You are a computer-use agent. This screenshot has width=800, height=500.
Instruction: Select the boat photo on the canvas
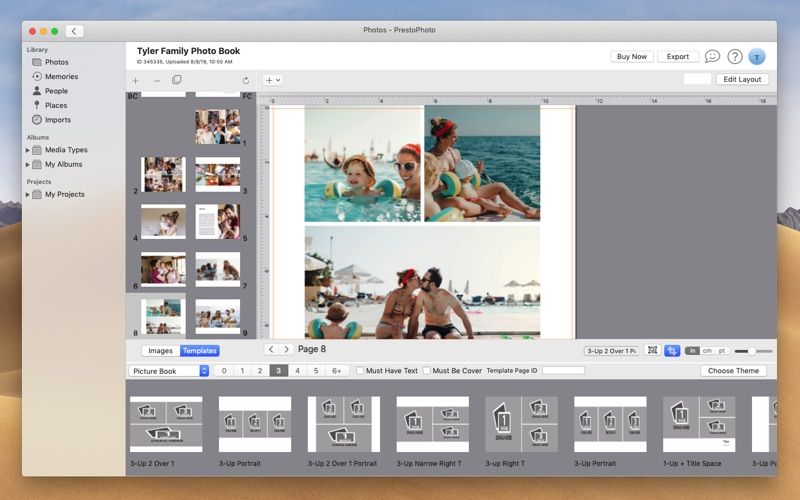click(482, 164)
